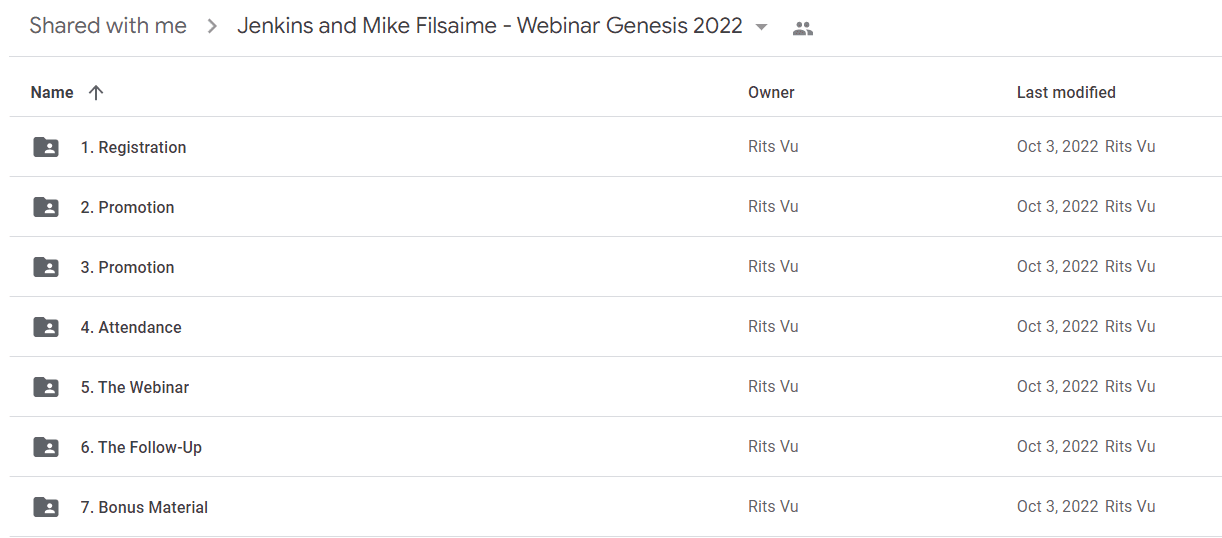
Task: Click the Last modified column header
Action: [x=1066, y=92]
